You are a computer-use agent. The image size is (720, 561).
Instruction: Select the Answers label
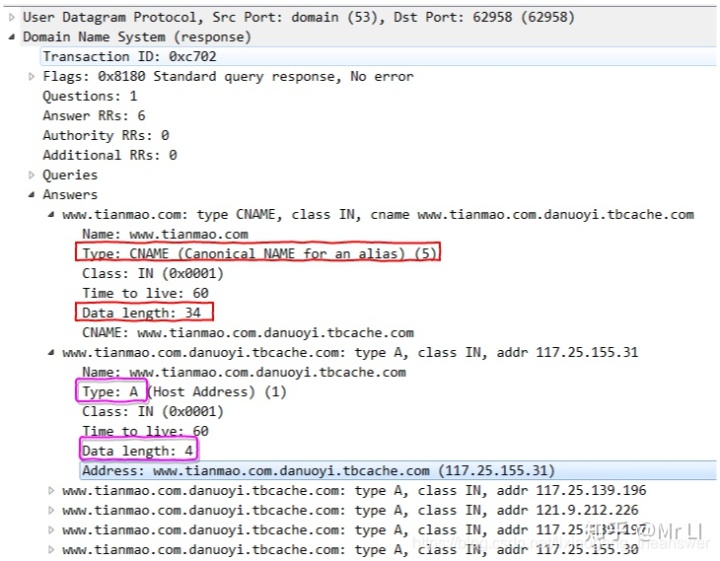tap(70, 195)
